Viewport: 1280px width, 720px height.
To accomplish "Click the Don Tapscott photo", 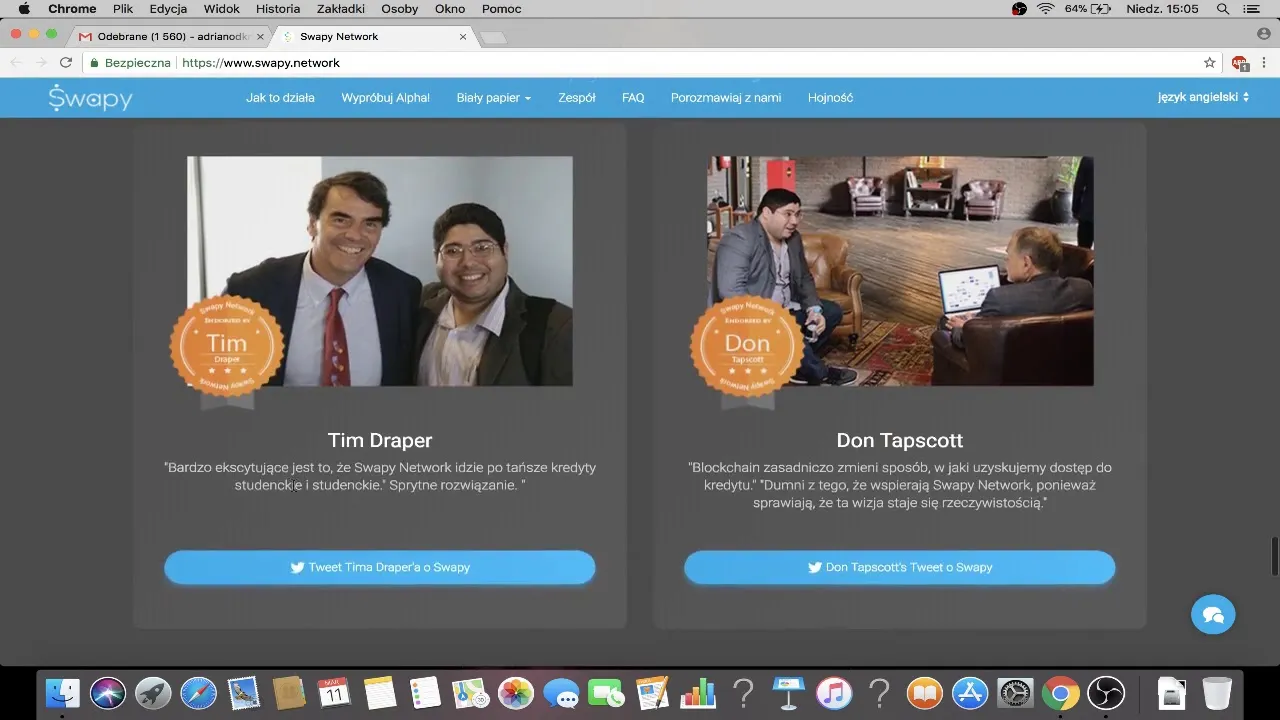I will (x=900, y=271).
